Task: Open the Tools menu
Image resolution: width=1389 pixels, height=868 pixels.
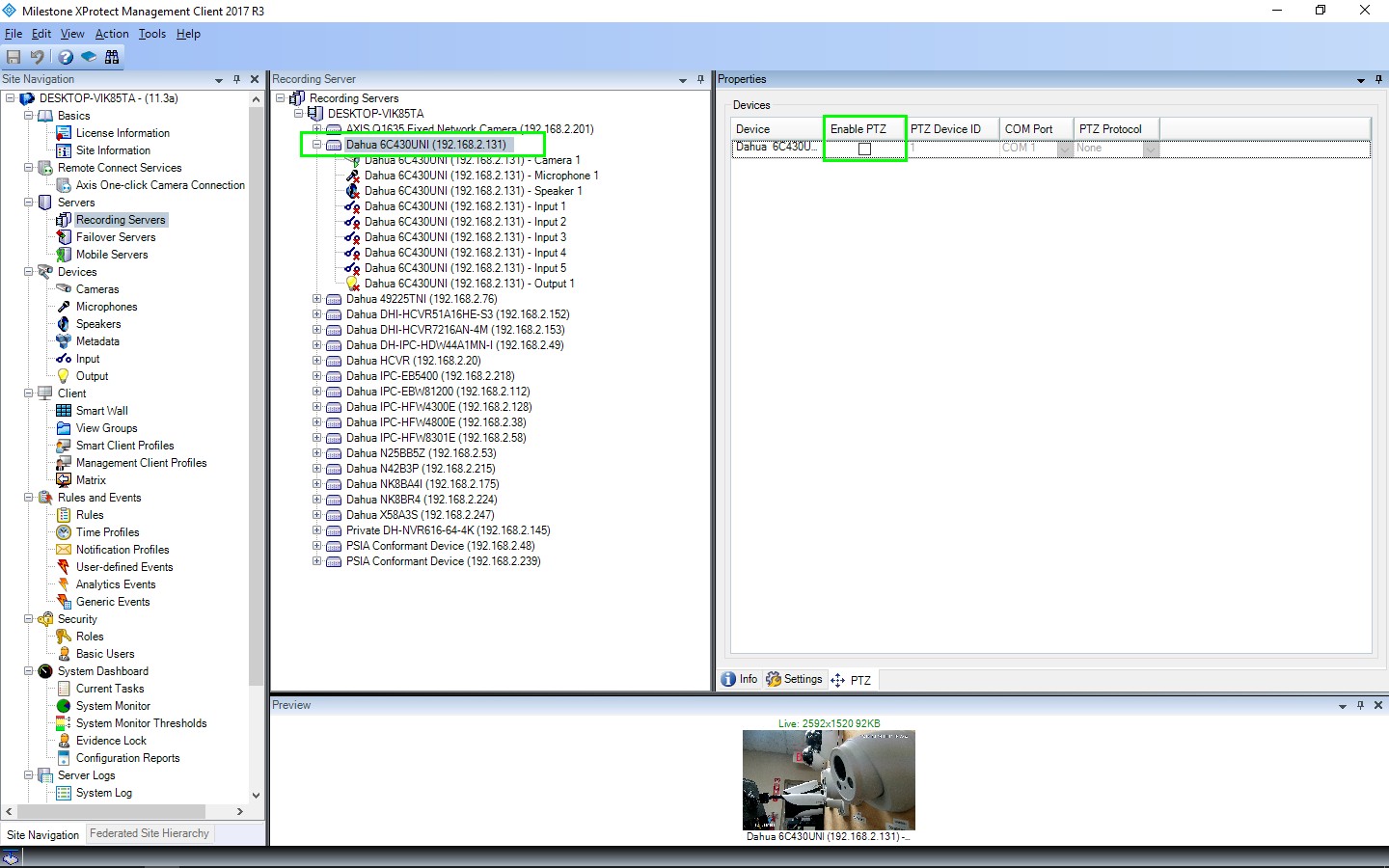Action: (x=151, y=34)
